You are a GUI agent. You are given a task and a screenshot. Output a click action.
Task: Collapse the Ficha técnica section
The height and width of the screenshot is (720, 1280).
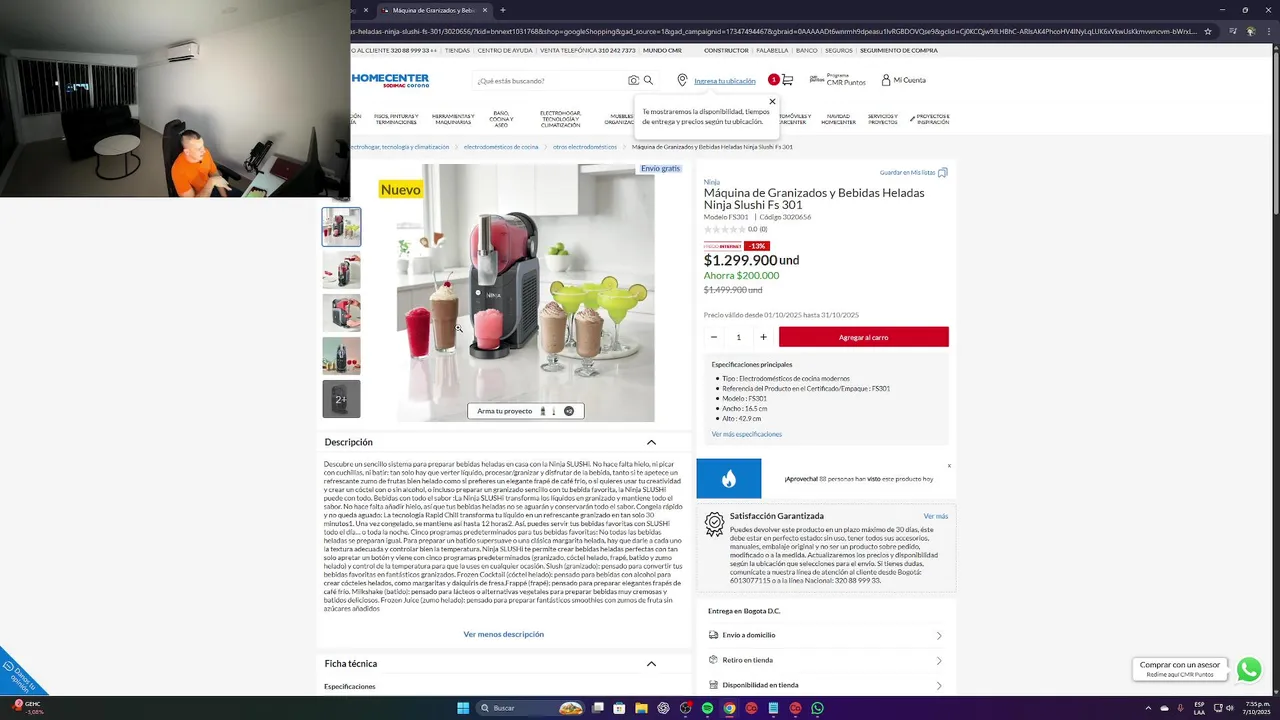point(651,663)
